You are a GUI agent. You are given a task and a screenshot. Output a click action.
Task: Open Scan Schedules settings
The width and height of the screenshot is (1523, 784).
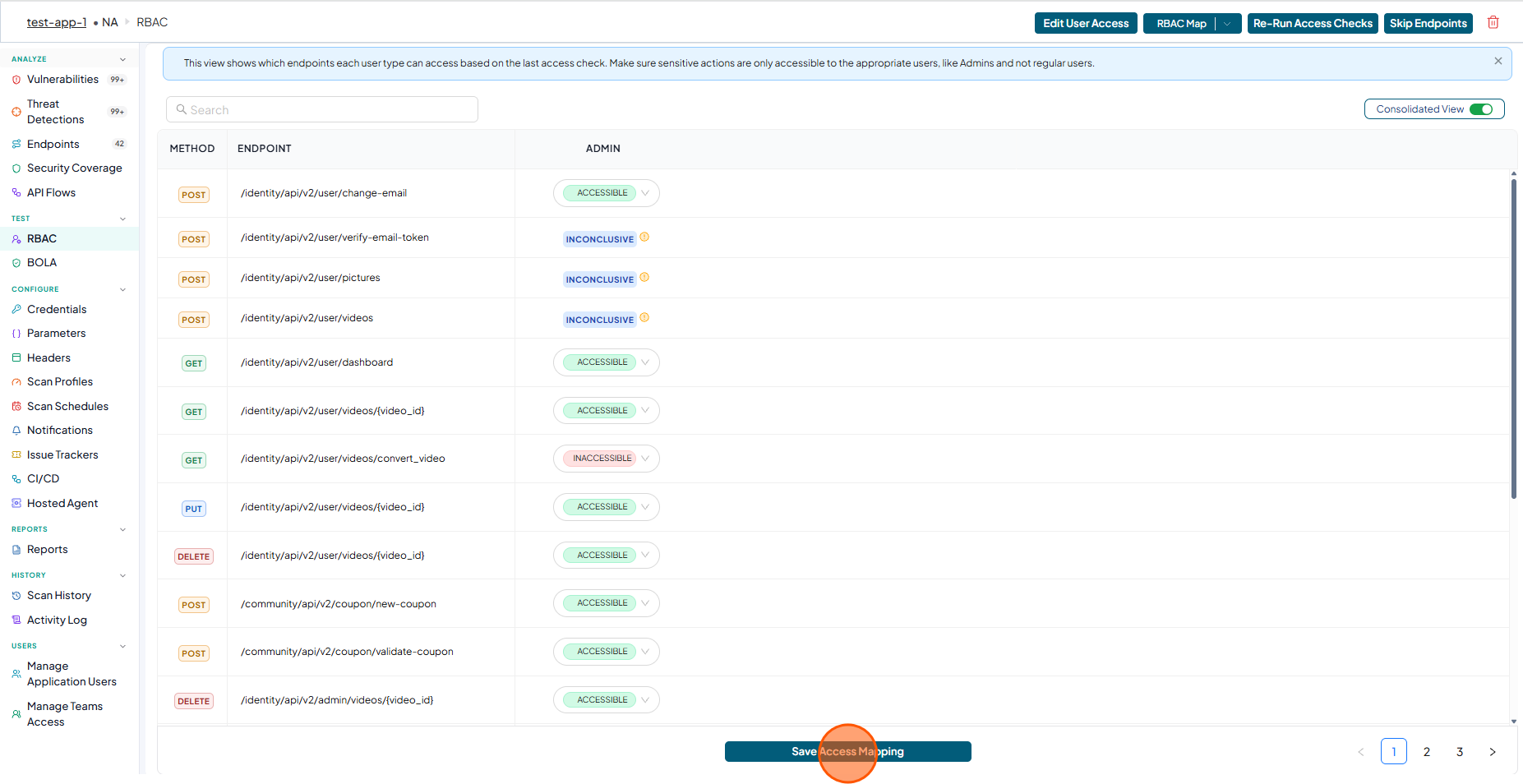(69, 406)
